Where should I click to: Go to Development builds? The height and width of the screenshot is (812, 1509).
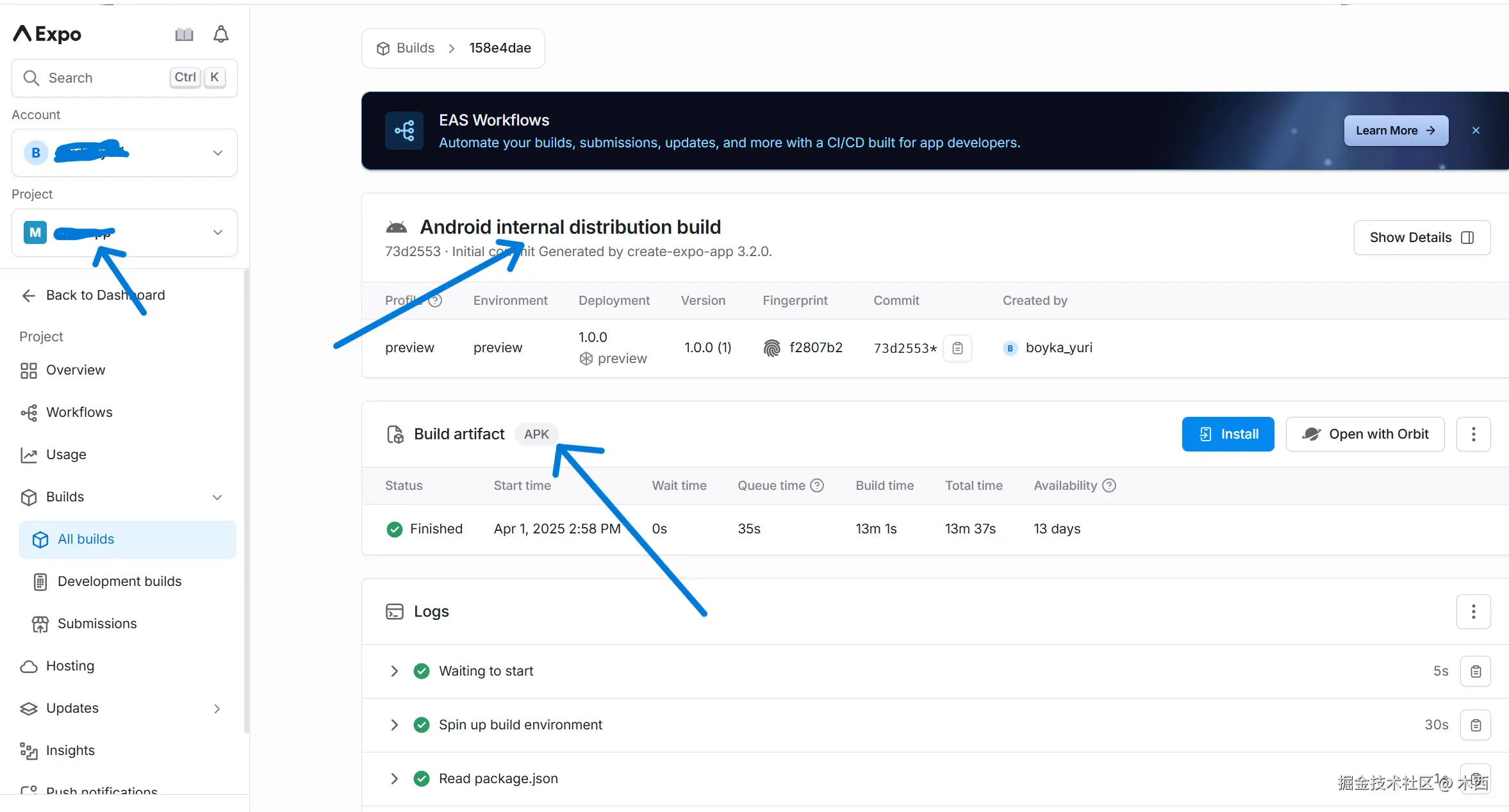119,581
